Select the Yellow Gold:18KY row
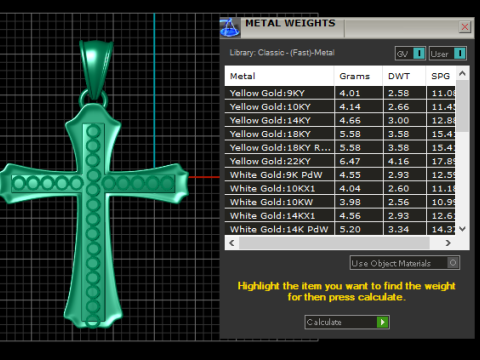Viewport: 480px width, 360px height. [340, 134]
